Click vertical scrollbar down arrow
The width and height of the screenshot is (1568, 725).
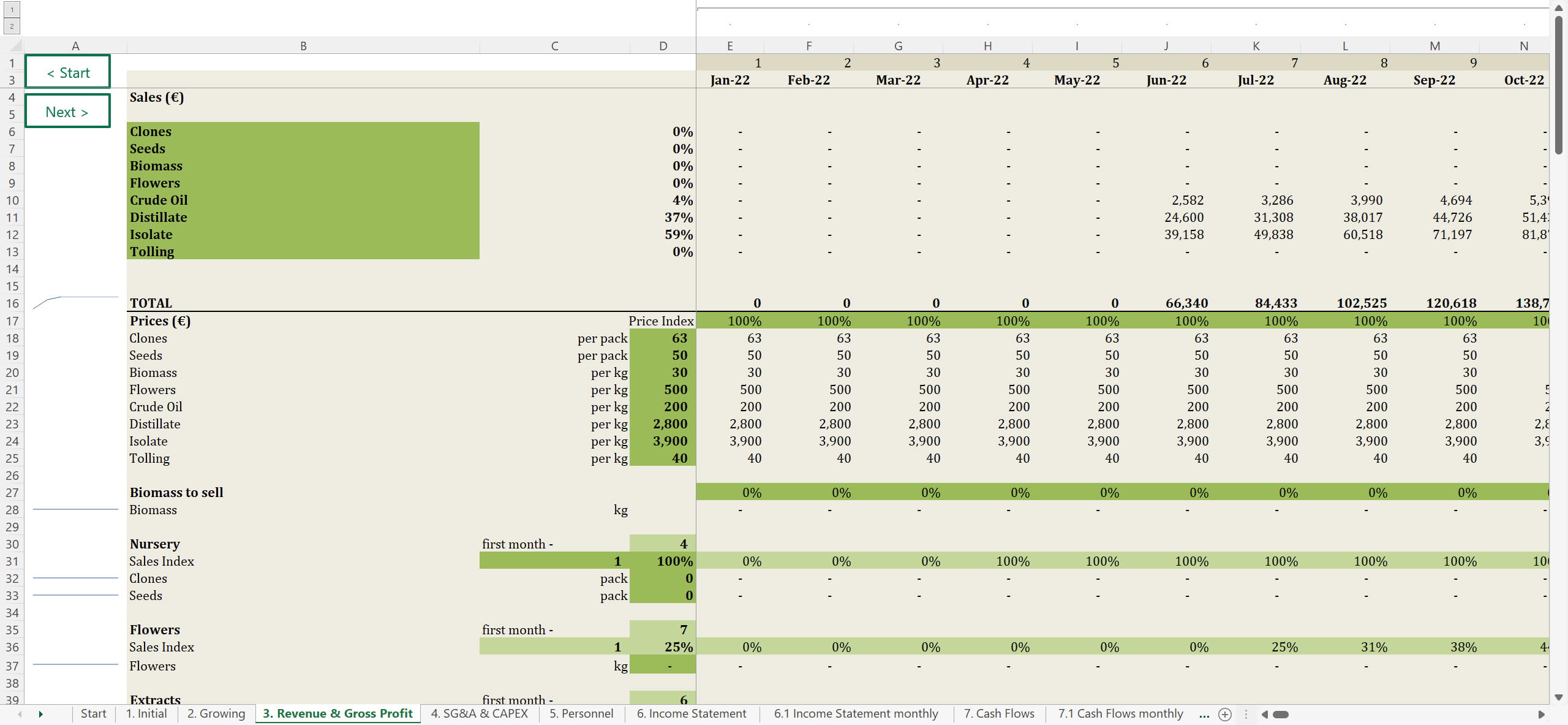pos(1558,697)
